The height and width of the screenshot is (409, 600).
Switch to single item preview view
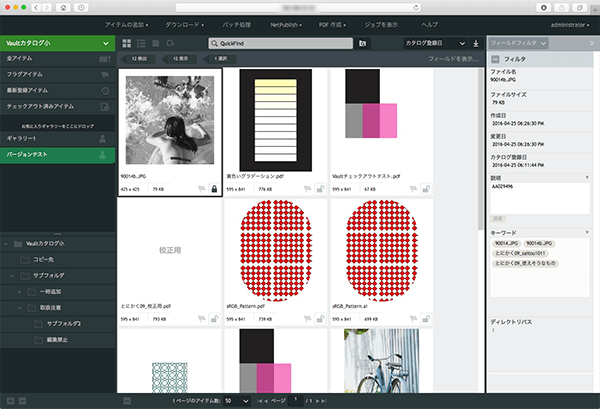[x=155, y=43]
